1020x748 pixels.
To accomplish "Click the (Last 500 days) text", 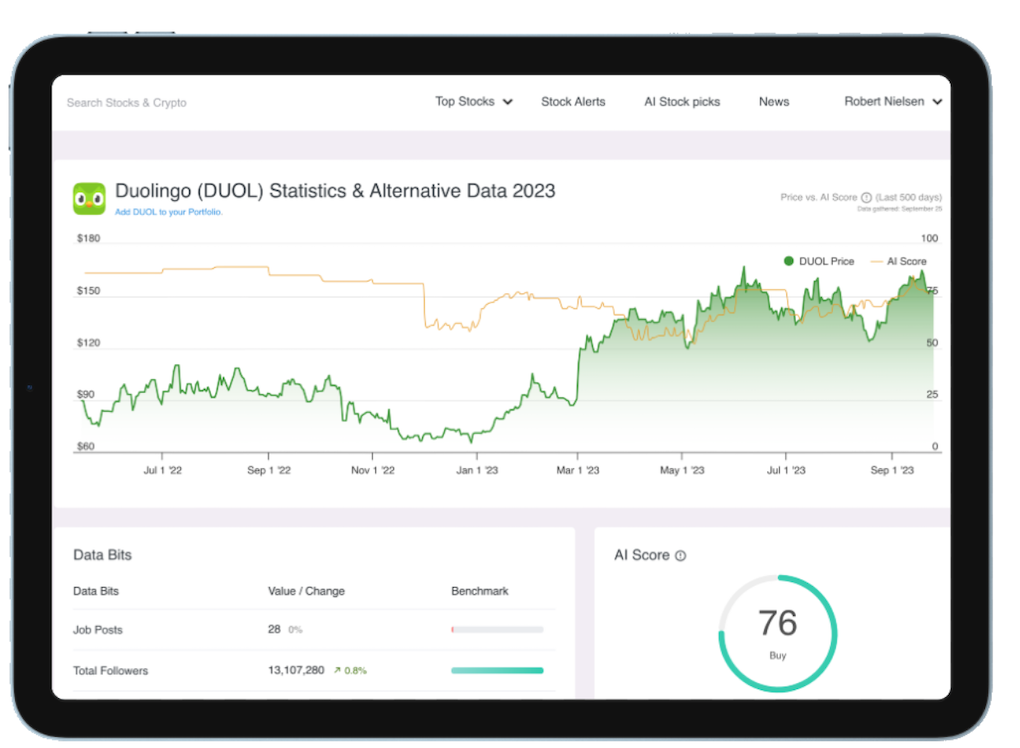I will [x=908, y=197].
